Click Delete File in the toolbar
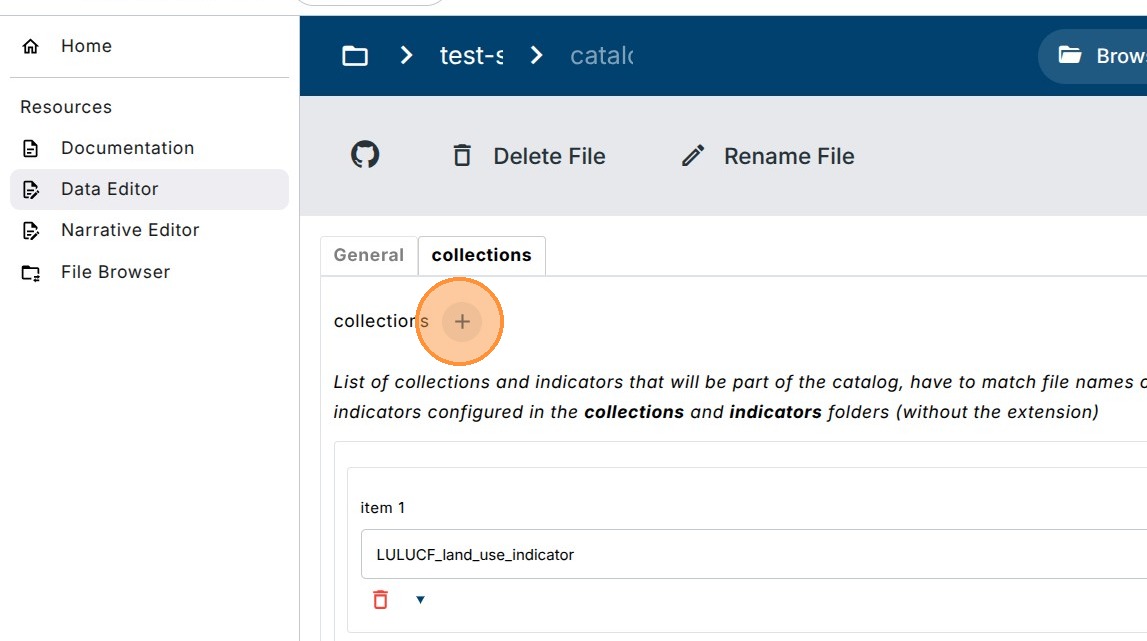Viewport: 1147px width, 641px height. (529, 156)
